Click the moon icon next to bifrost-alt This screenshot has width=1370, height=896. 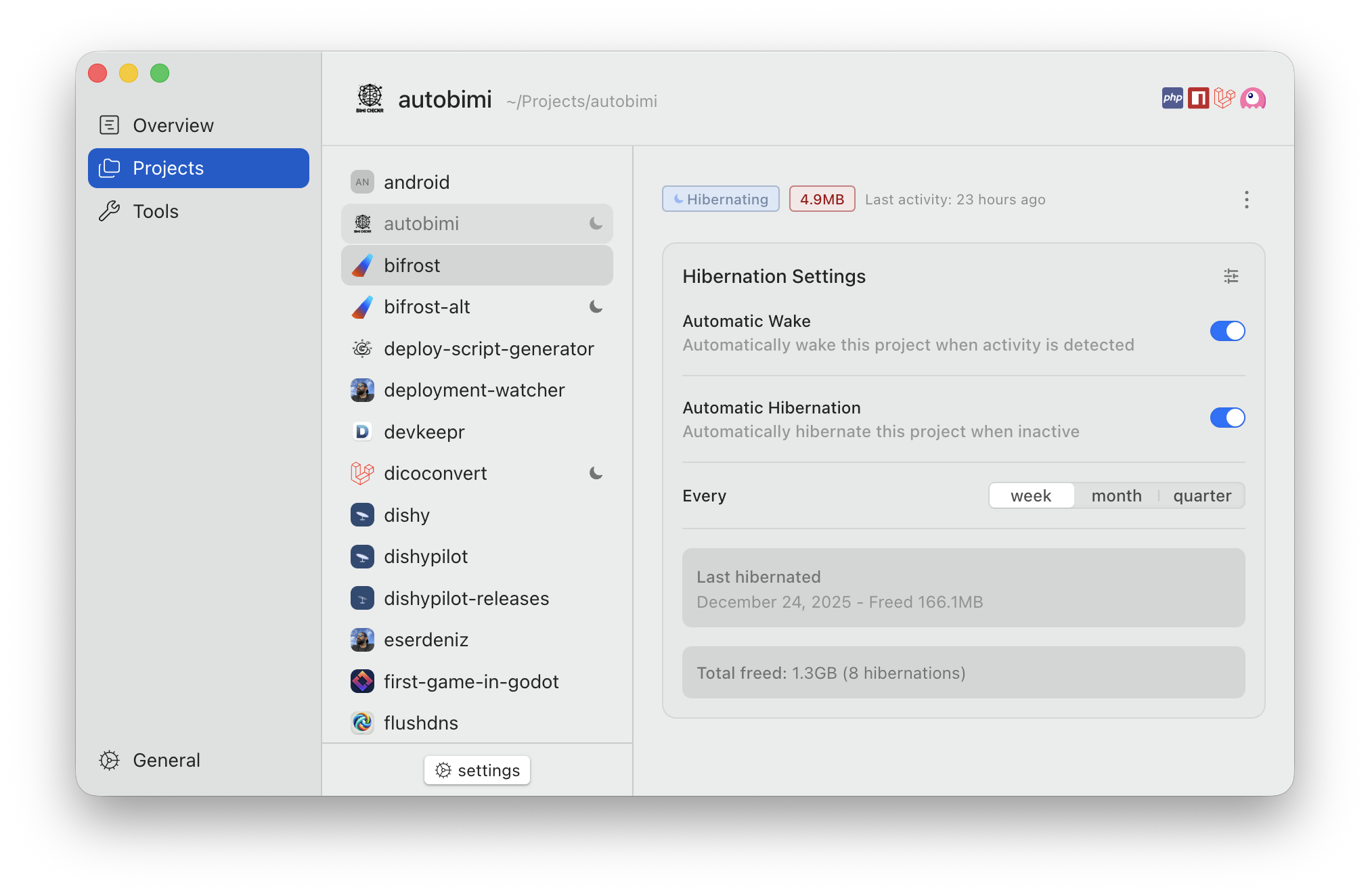[x=595, y=307]
